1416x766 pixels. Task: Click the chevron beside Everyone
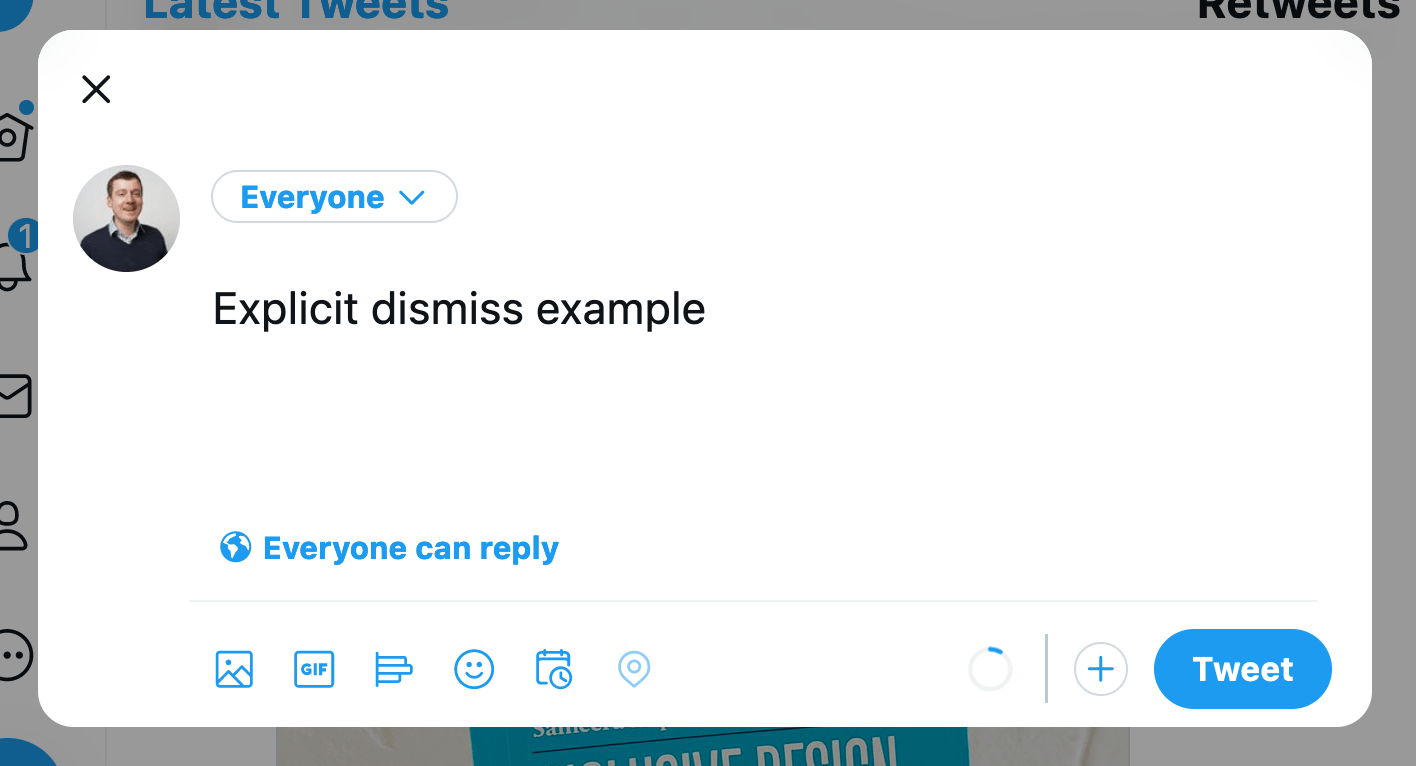[x=412, y=198]
